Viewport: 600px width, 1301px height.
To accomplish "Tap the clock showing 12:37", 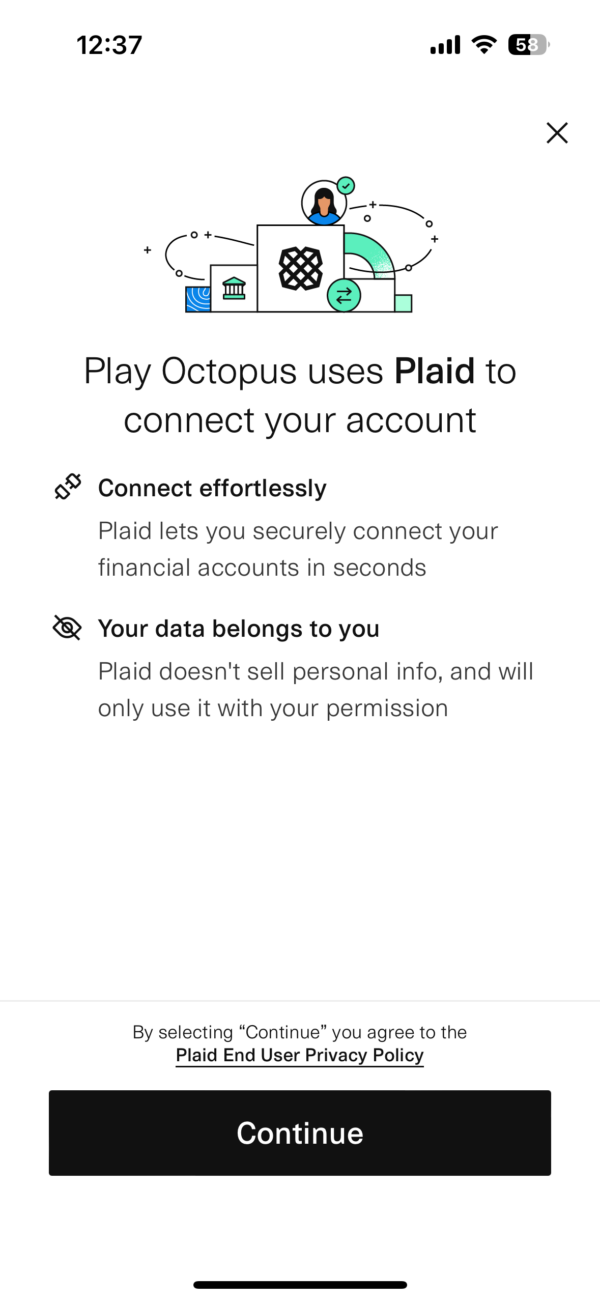I will (x=109, y=44).
